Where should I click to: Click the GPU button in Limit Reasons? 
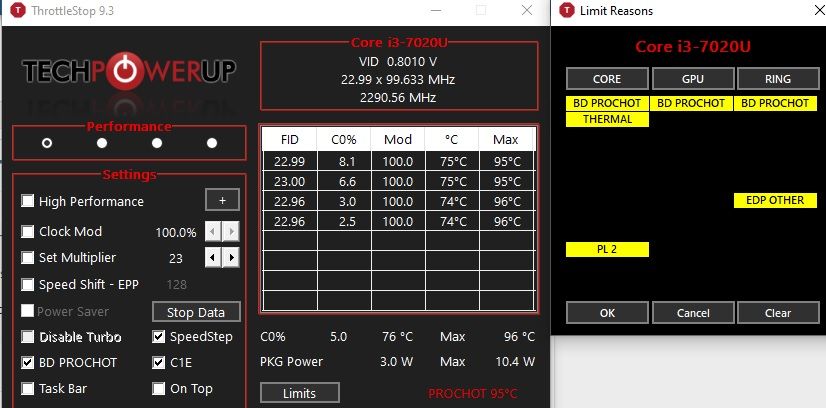pyautogui.click(x=693, y=79)
